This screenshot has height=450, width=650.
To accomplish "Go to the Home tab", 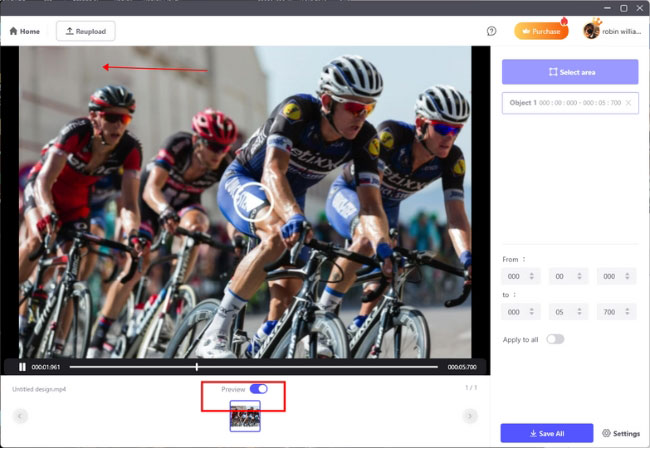I will pos(25,31).
